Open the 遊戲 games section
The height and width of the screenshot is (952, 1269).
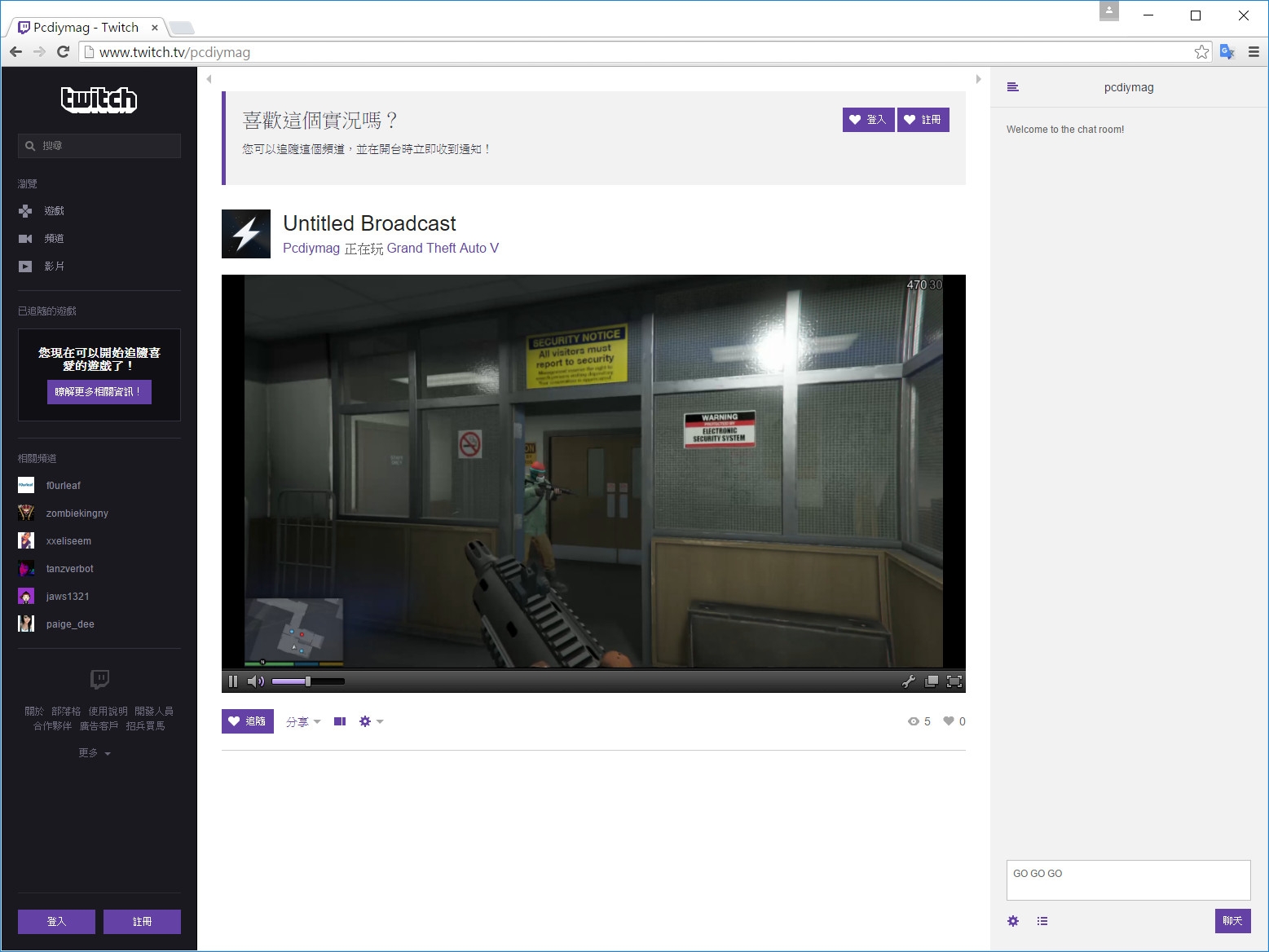point(42,211)
